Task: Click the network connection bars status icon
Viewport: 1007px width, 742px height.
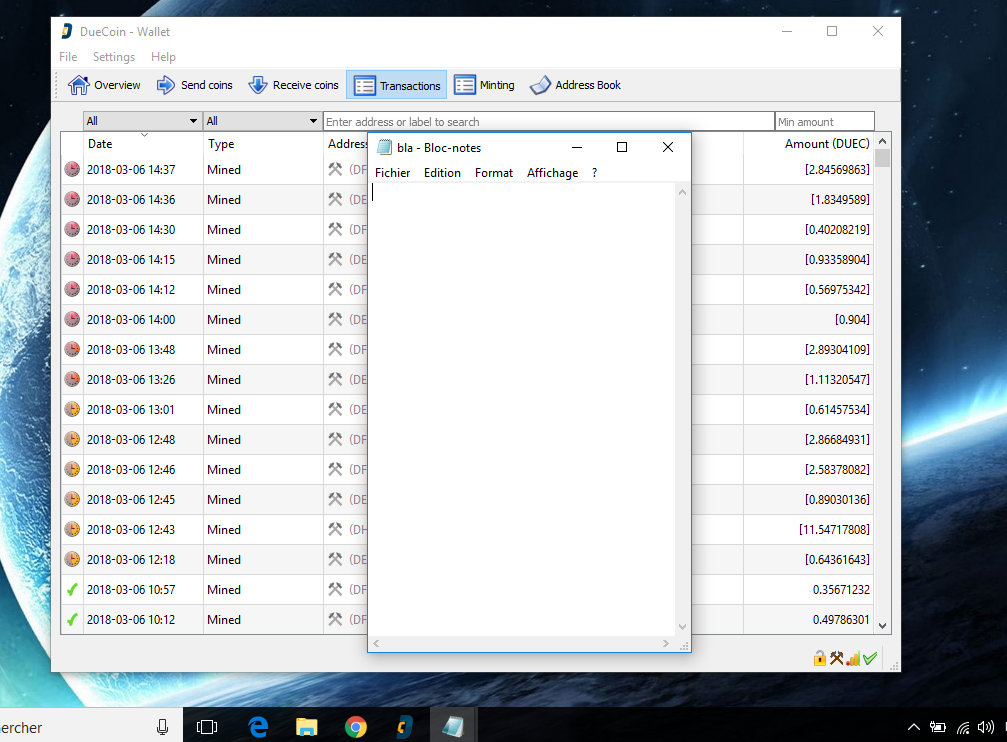Action: pos(854,658)
